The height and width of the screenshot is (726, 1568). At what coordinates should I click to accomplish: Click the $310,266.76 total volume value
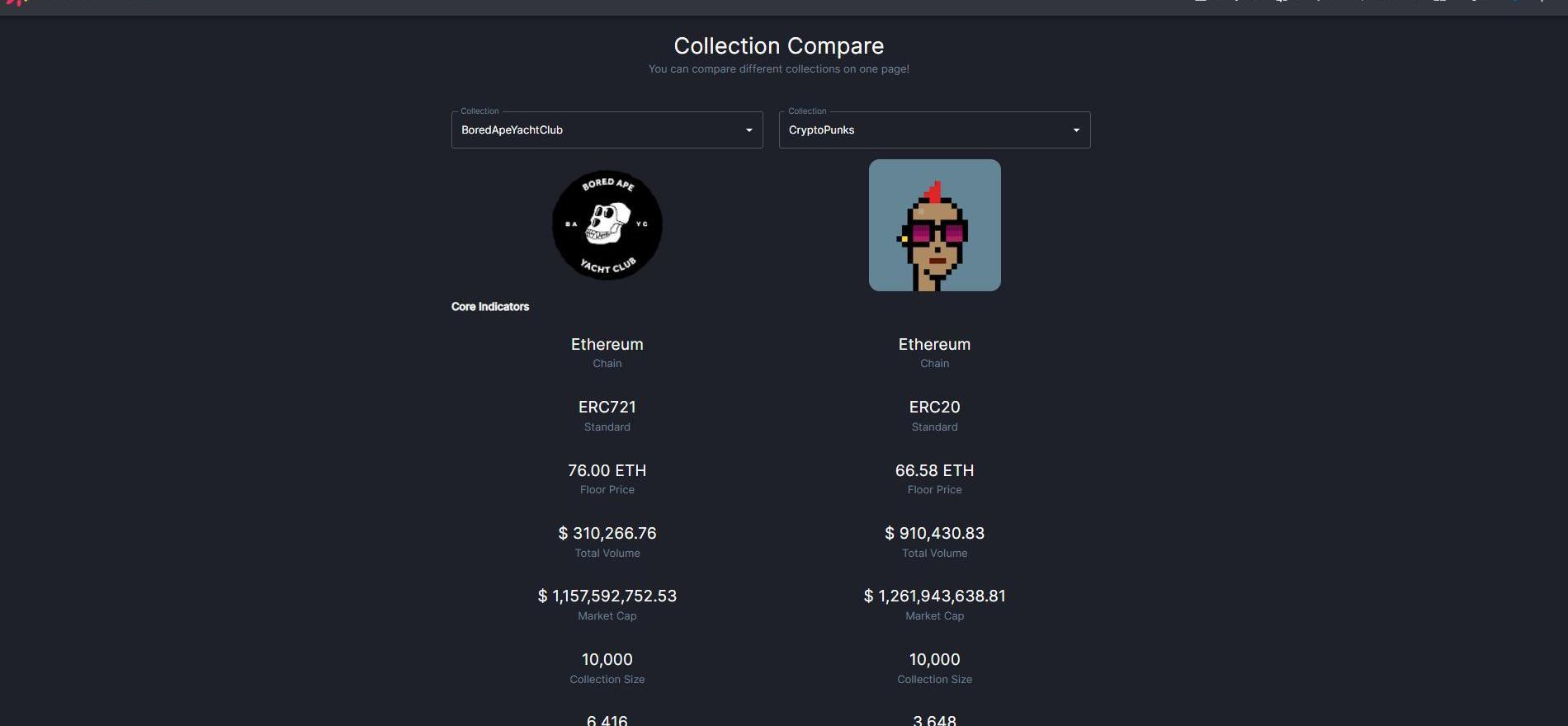click(x=607, y=534)
